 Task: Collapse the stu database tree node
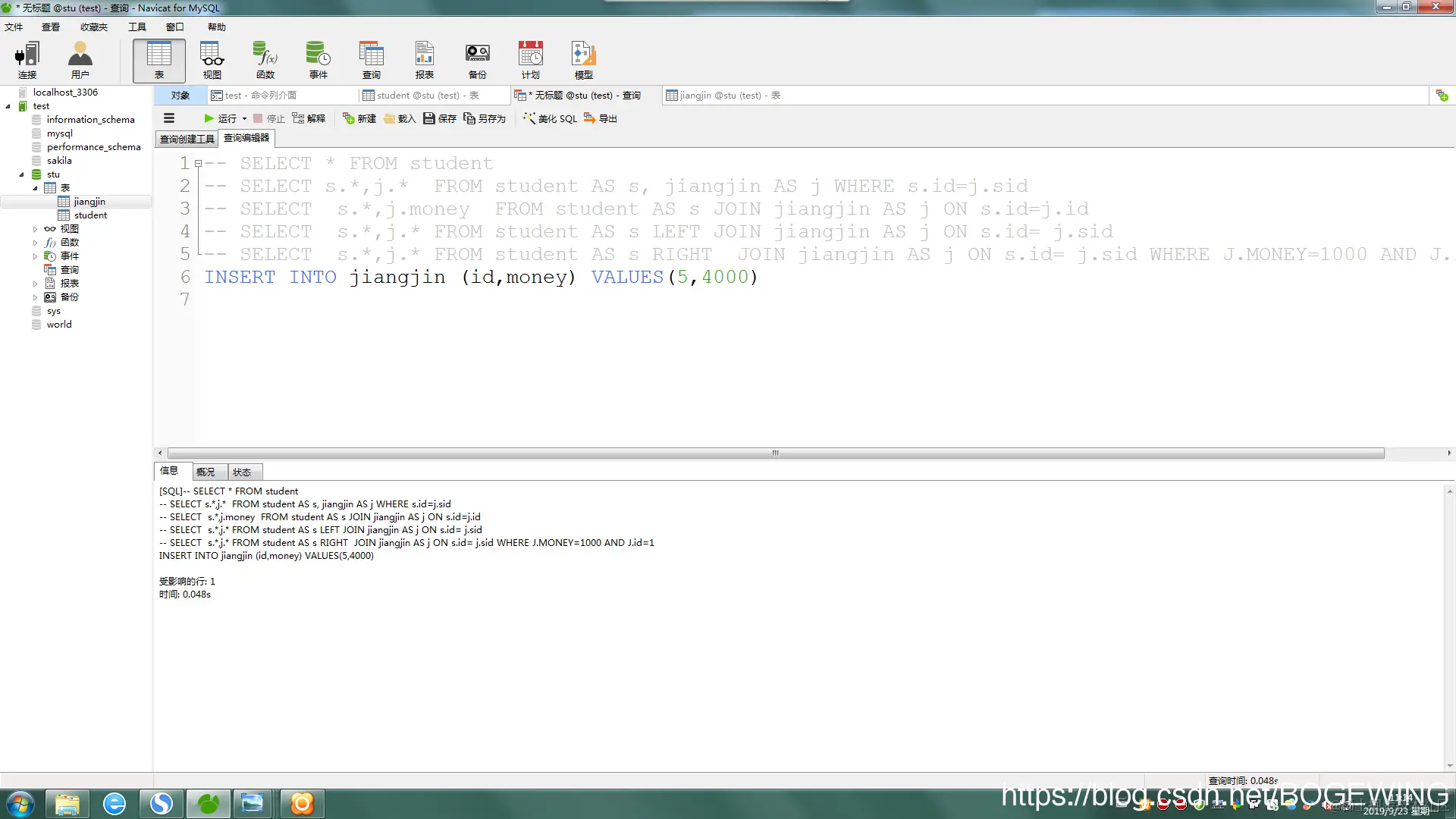click(21, 174)
